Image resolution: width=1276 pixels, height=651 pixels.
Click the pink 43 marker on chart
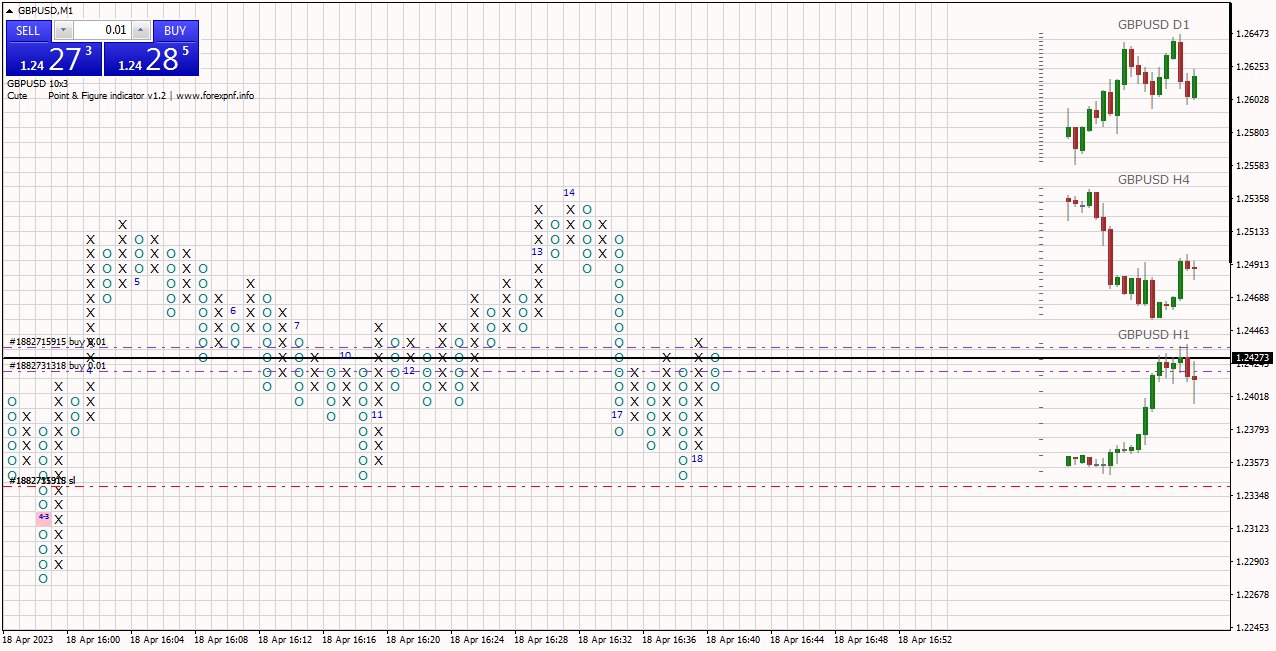coord(44,517)
